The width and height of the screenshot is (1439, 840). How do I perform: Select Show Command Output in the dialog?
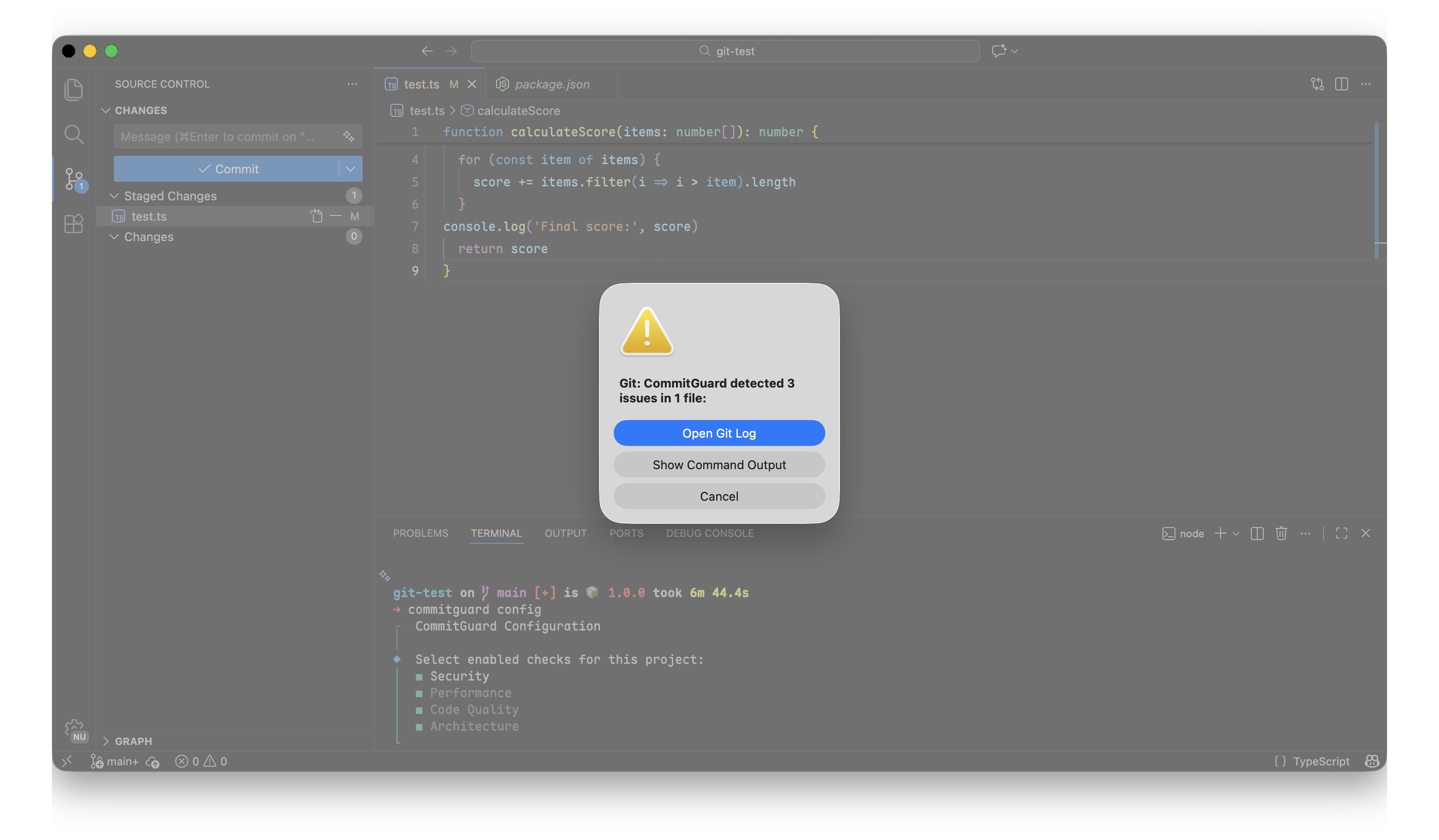pos(719,464)
